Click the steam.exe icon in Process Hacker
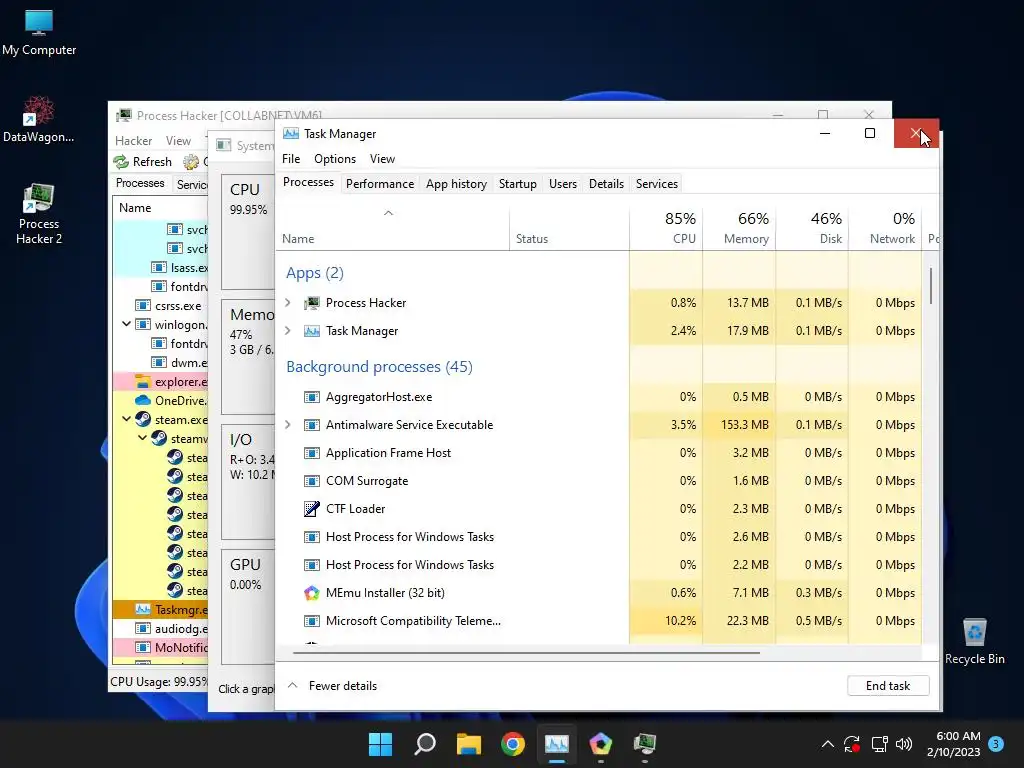1024x768 pixels. coord(143,419)
